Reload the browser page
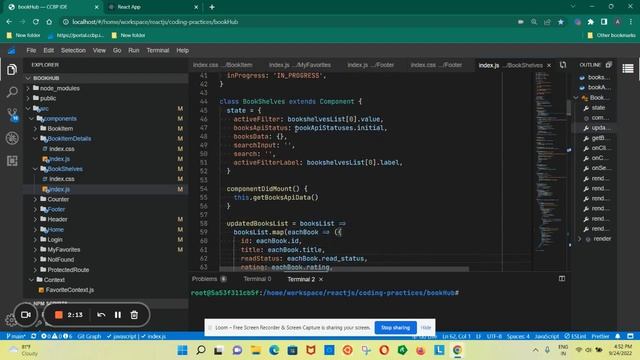The width and height of the screenshot is (640, 360). coord(36,22)
